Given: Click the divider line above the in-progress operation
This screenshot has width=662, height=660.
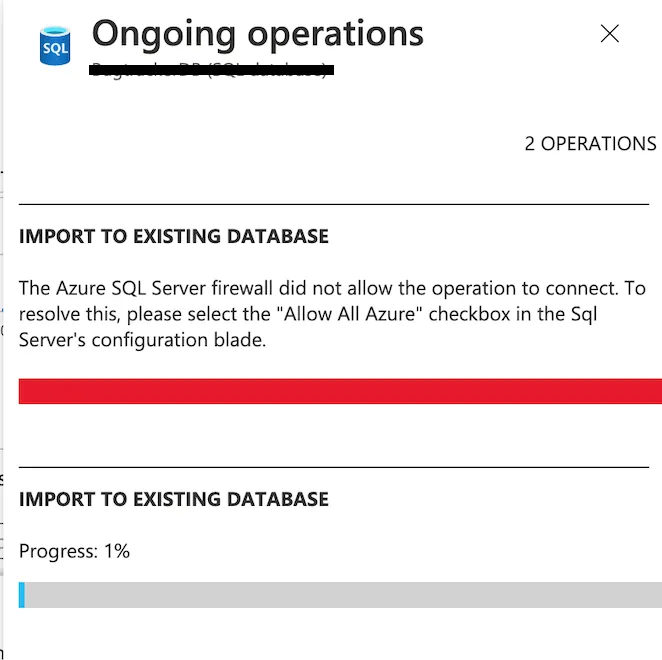Looking at the screenshot, I should point(333,467).
